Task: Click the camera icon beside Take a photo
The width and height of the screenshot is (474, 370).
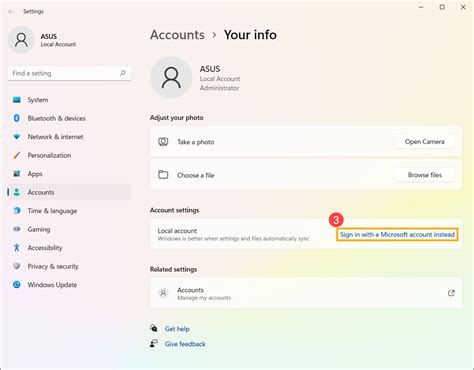Action: pyautogui.click(x=163, y=142)
